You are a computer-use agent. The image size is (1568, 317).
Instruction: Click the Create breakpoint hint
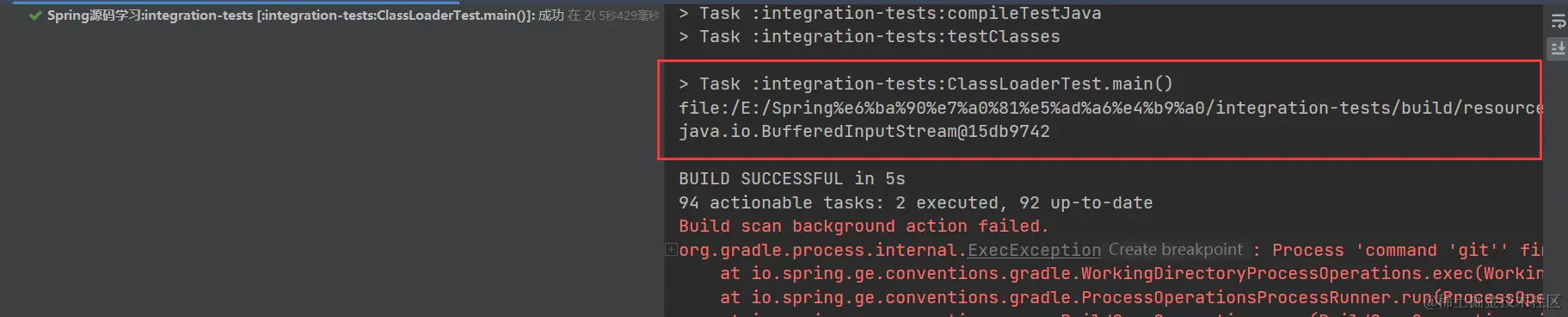1175,250
